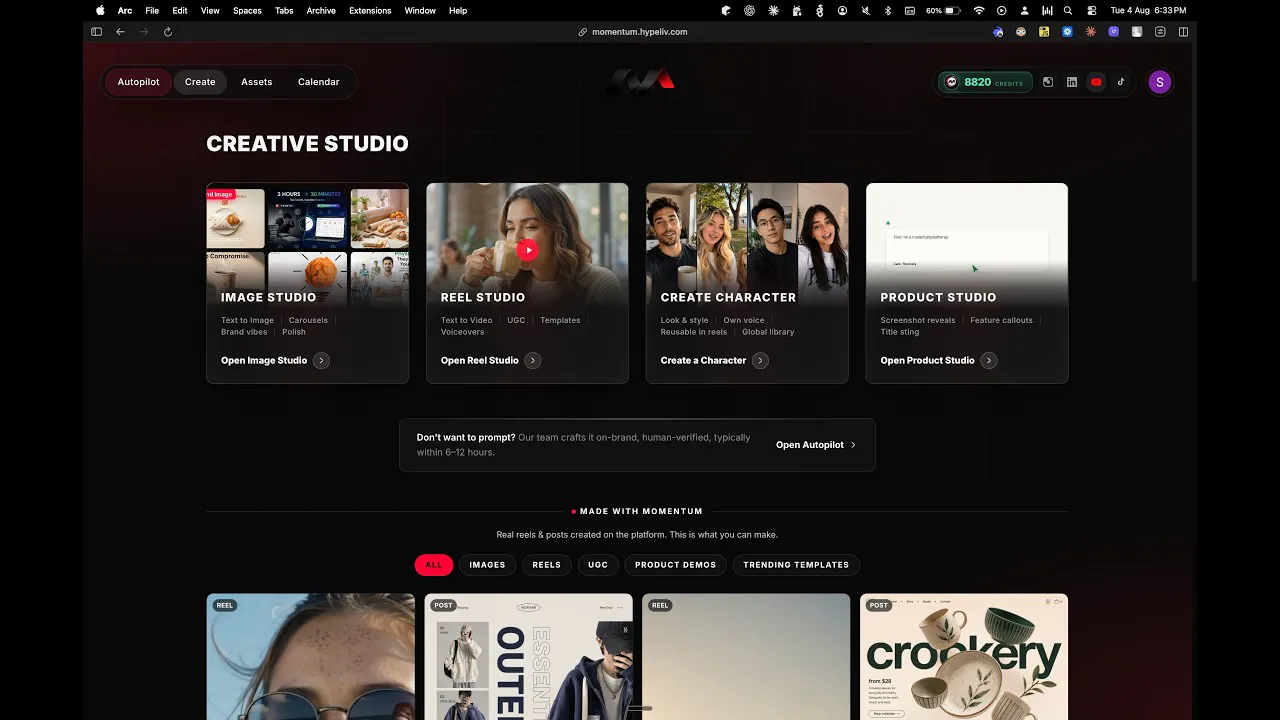Viewport: 1280px width, 720px height.
Task: Click the 8820 credits badge
Action: [985, 82]
